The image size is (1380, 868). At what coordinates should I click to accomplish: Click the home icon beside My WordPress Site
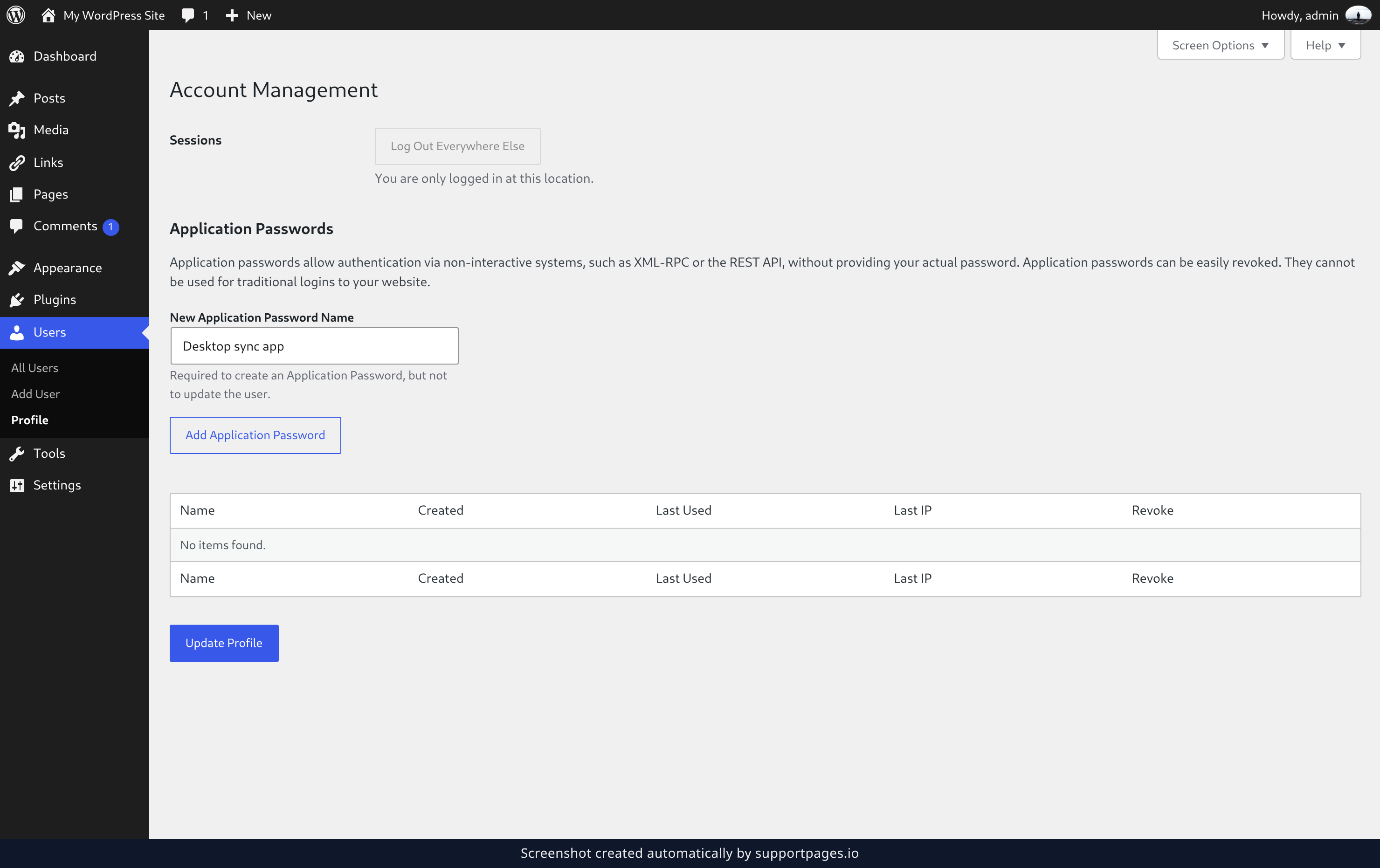48,15
